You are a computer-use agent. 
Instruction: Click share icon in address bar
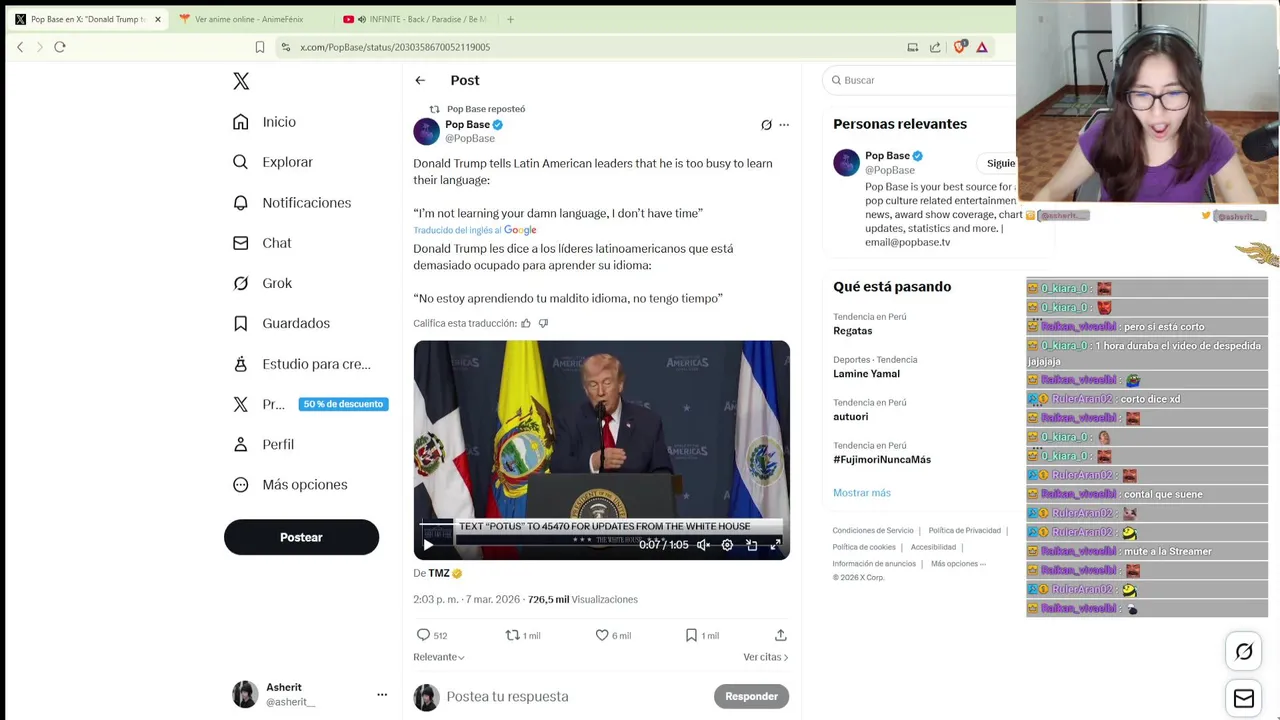coord(935,47)
